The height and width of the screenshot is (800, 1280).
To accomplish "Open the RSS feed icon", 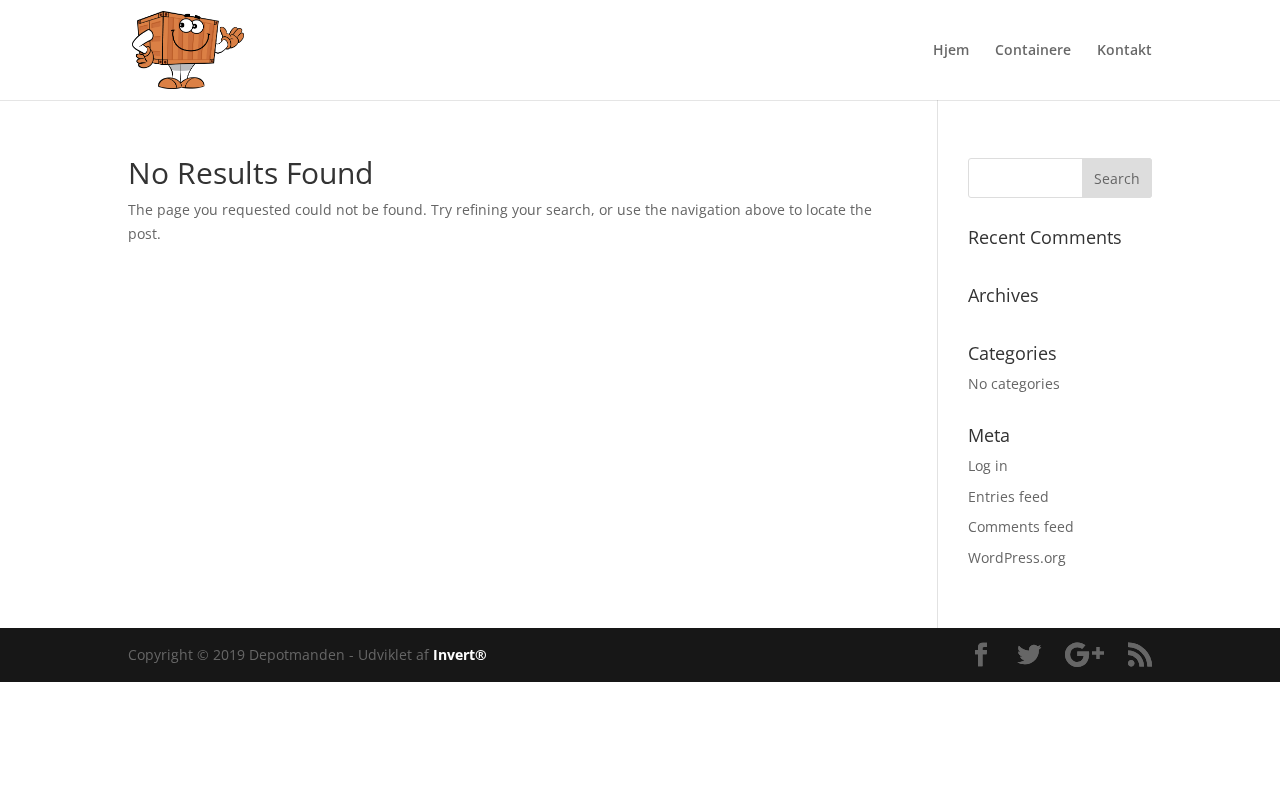I will 1140,655.
